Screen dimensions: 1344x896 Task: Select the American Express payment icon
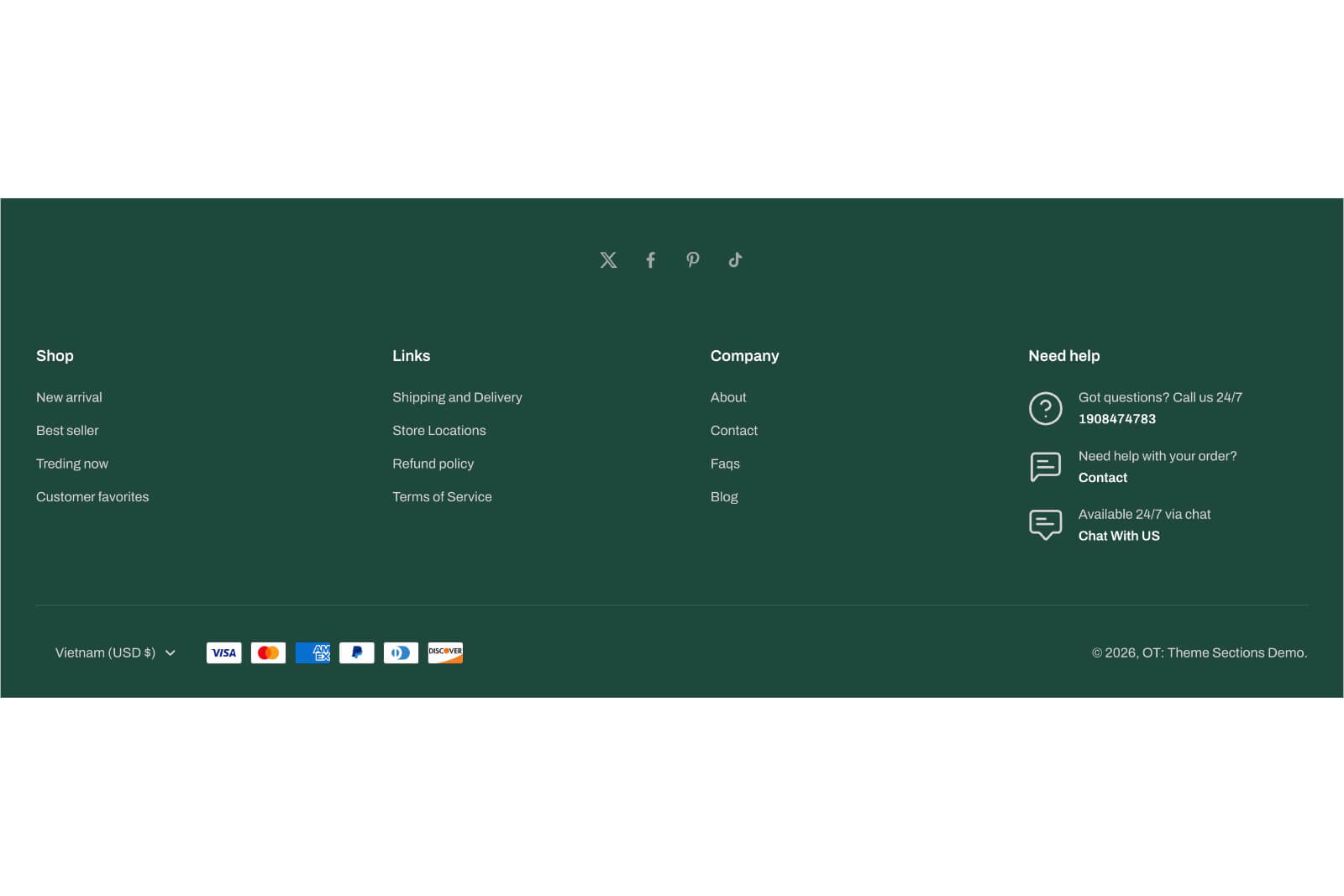[x=312, y=652]
